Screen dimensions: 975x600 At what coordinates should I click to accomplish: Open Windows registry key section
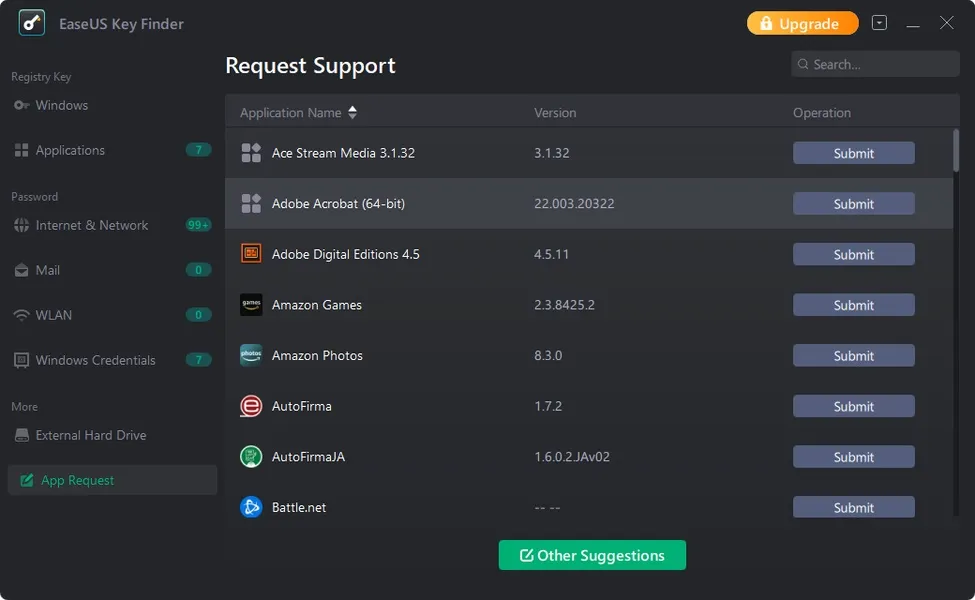click(61, 105)
